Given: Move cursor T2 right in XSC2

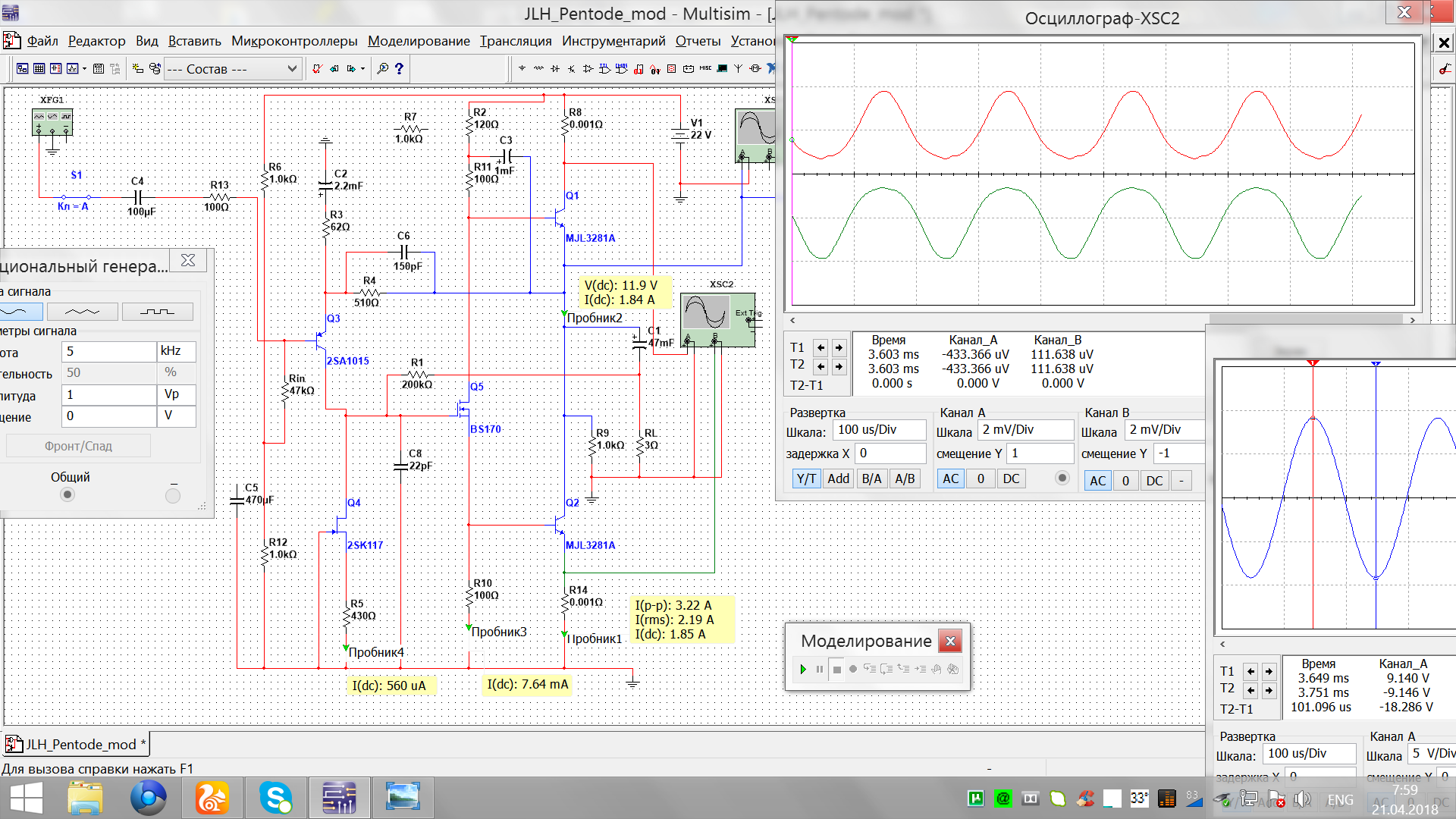Looking at the screenshot, I should (839, 366).
